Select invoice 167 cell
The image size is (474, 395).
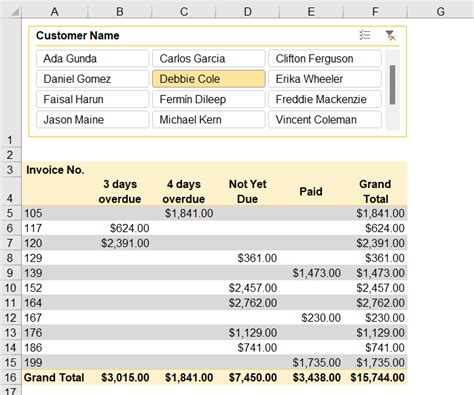(55, 318)
